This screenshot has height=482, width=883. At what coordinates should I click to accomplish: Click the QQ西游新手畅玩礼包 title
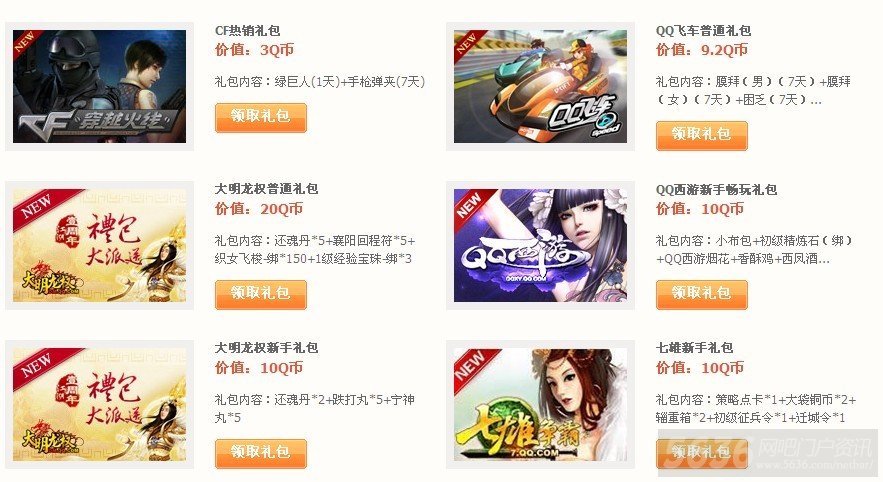pos(716,189)
